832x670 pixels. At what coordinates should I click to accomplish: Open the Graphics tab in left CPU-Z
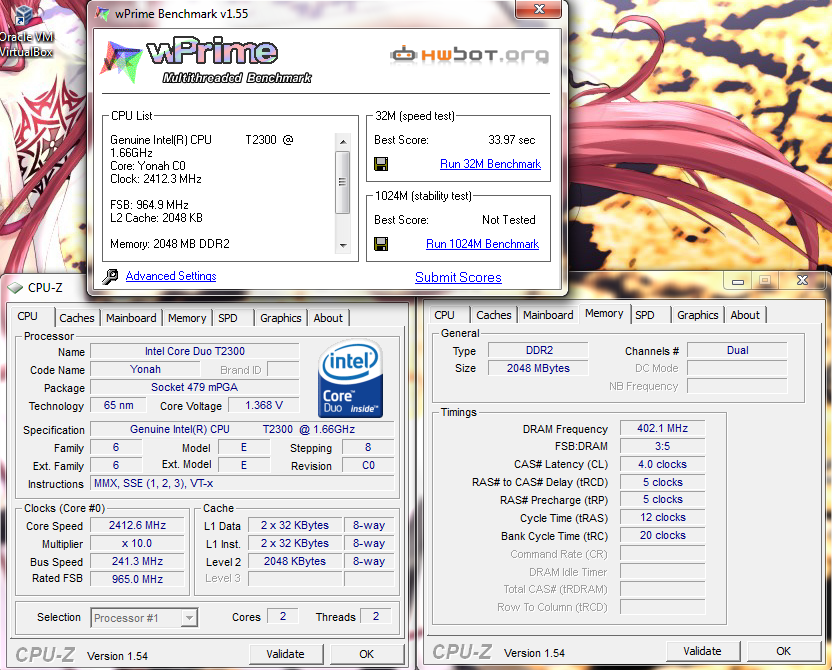[281, 318]
